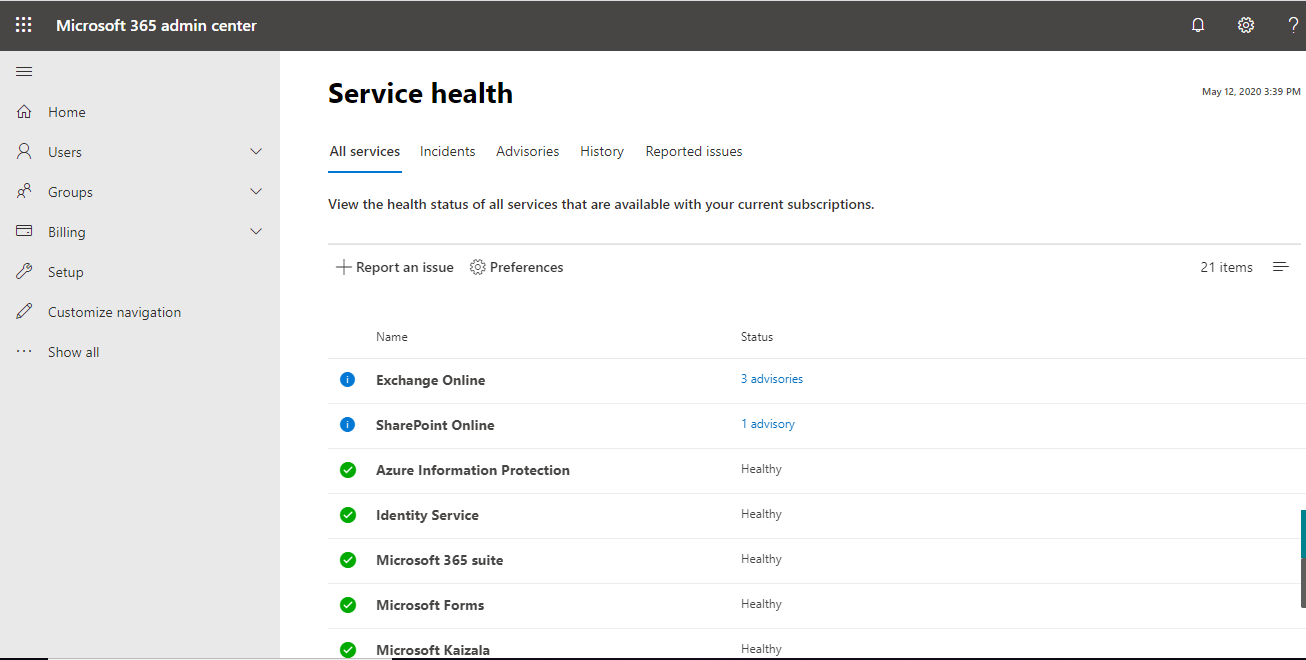Click the Preferences button

pyautogui.click(x=517, y=267)
